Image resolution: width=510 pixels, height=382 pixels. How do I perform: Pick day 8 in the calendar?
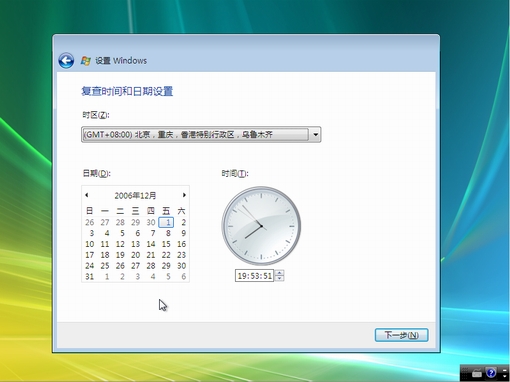point(168,233)
